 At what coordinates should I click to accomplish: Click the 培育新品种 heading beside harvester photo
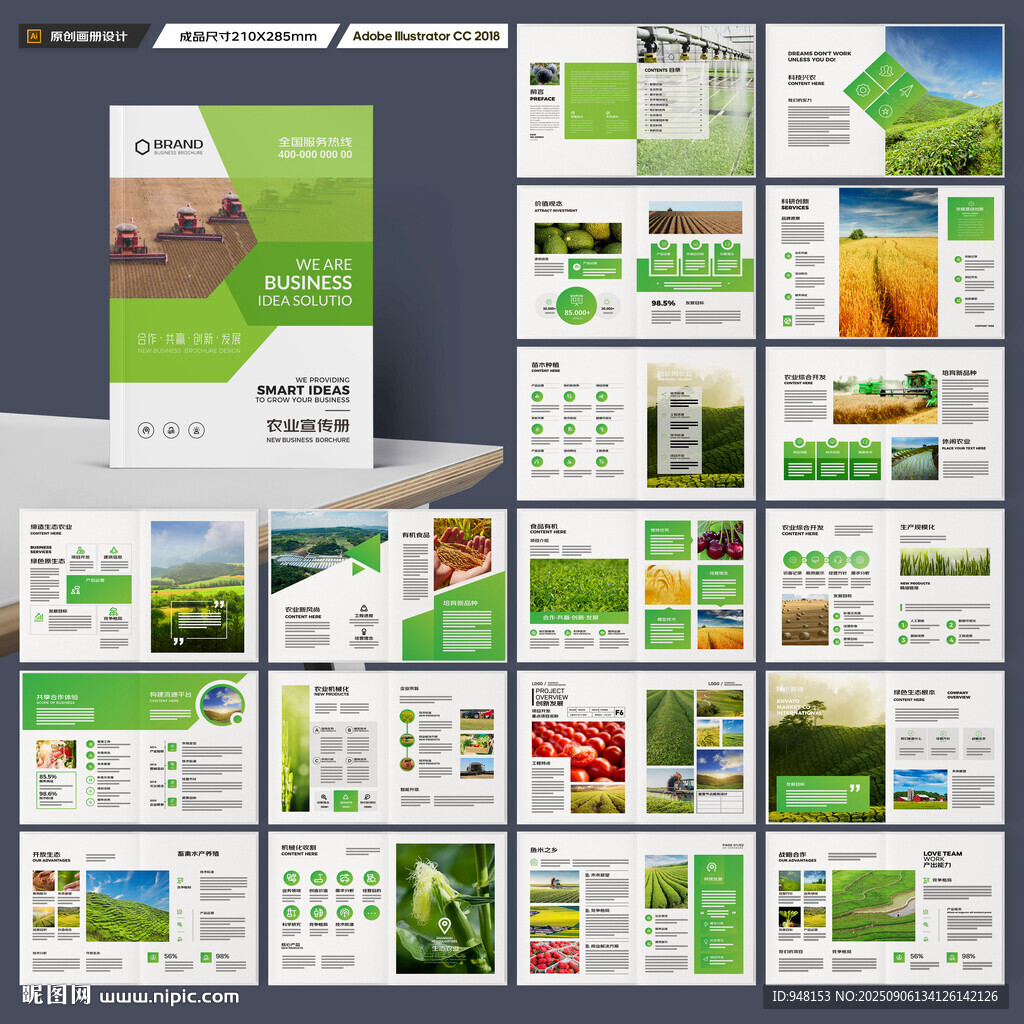(959, 373)
